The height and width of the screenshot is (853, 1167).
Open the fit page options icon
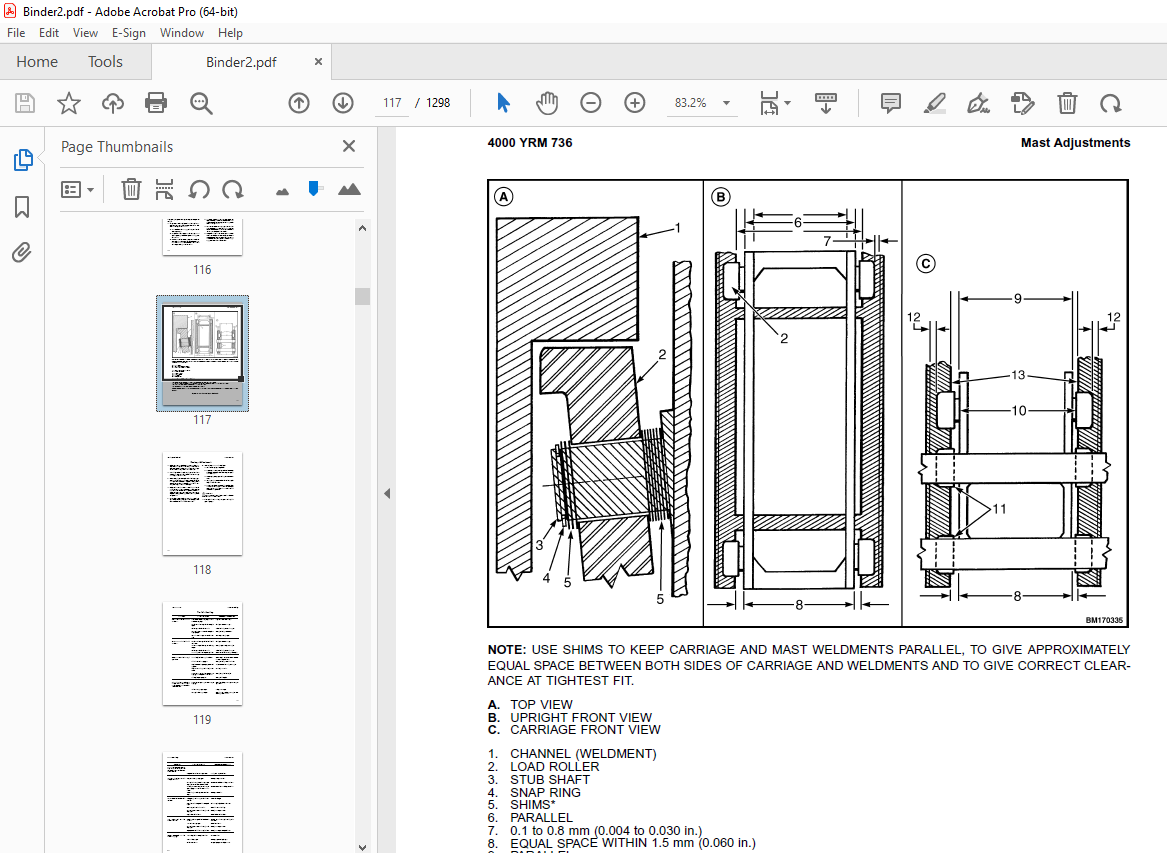click(x=769, y=103)
